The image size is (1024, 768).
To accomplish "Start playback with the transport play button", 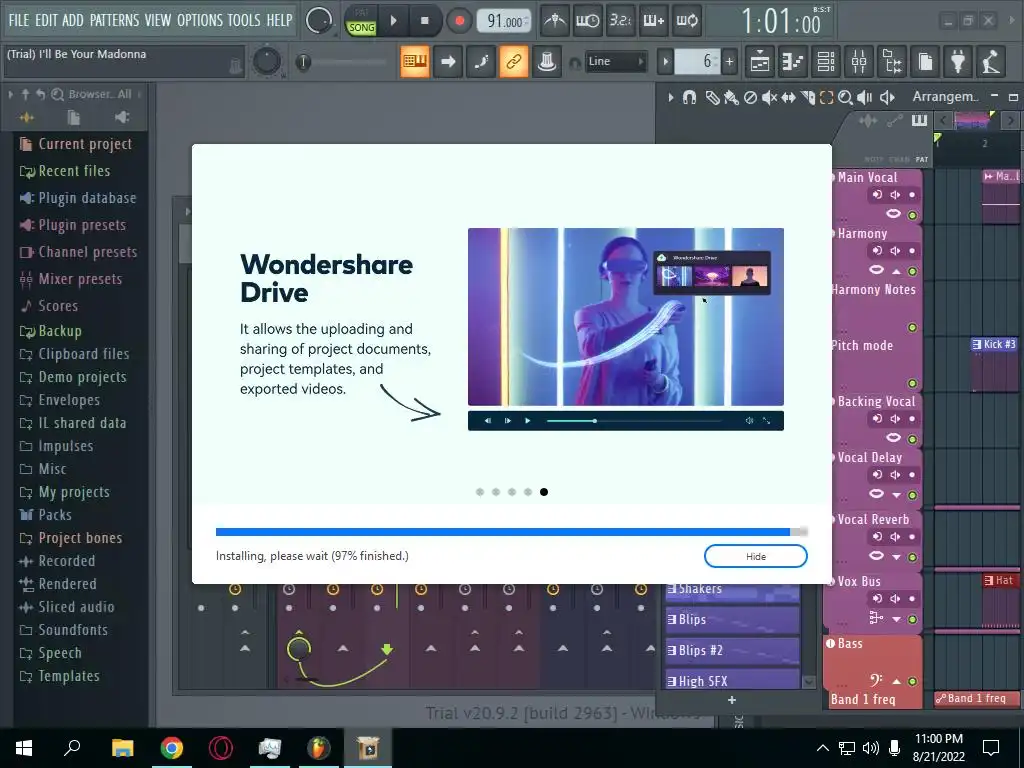I will coord(393,21).
